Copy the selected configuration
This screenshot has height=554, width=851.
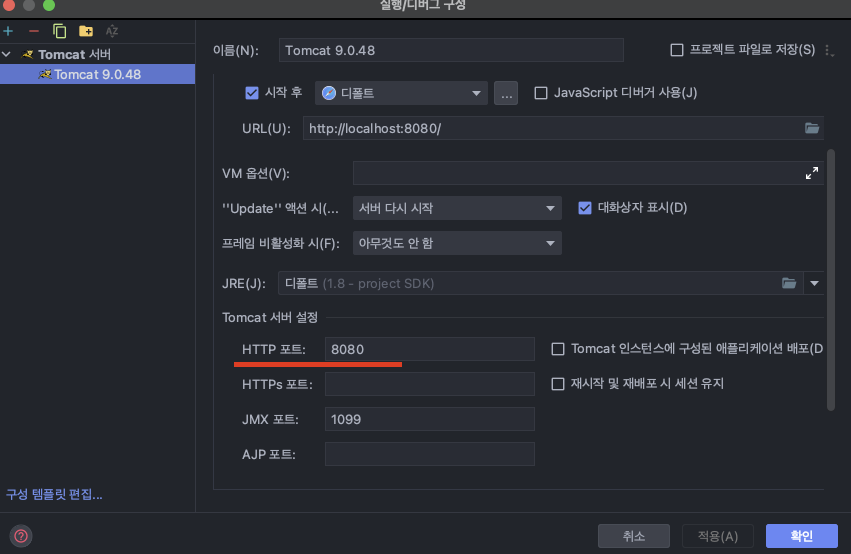pyautogui.click(x=59, y=31)
